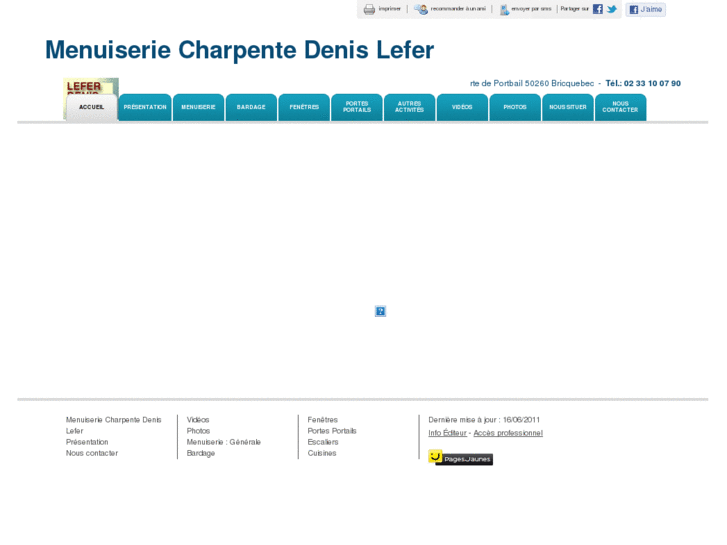727x545 pixels.
Task: Switch to the Fenêtres tab
Action: click(x=304, y=108)
